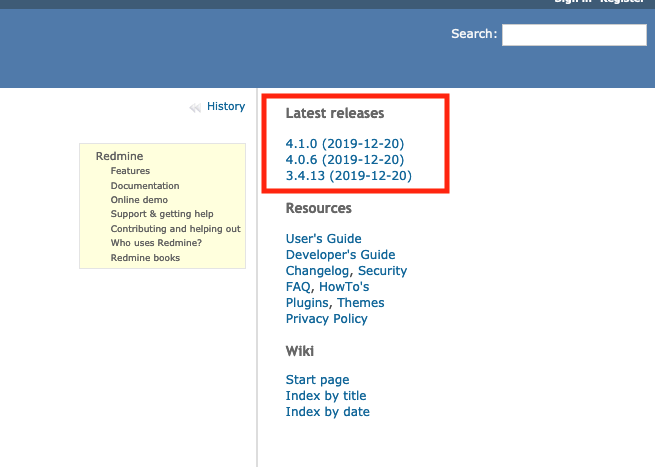655x467 pixels.
Task: Select Who uses Redmine? link
Action: coord(156,243)
